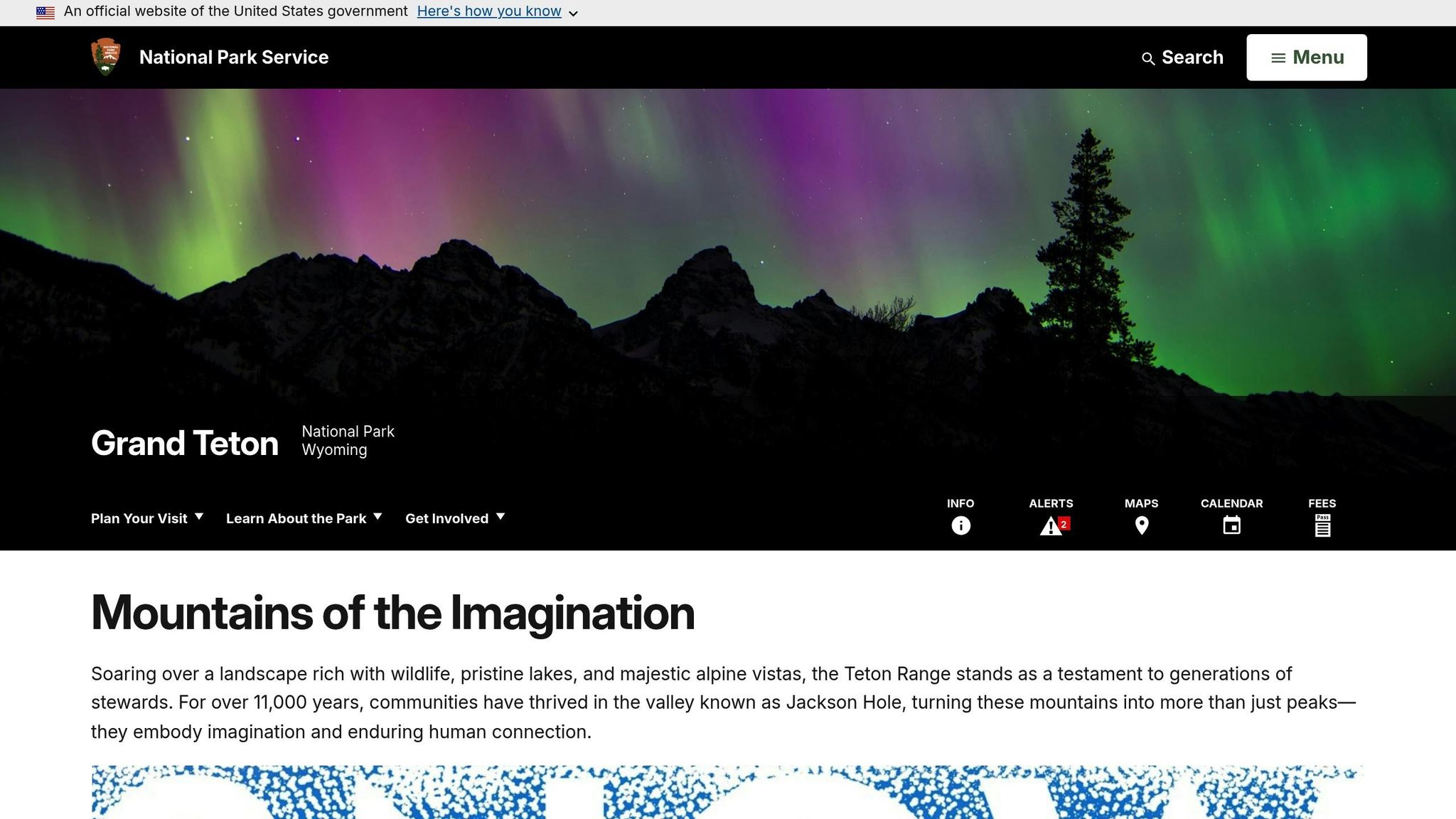Open the ALERTS warning triangle icon
Viewport: 1456px width, 819px height.
[1051, 526]
